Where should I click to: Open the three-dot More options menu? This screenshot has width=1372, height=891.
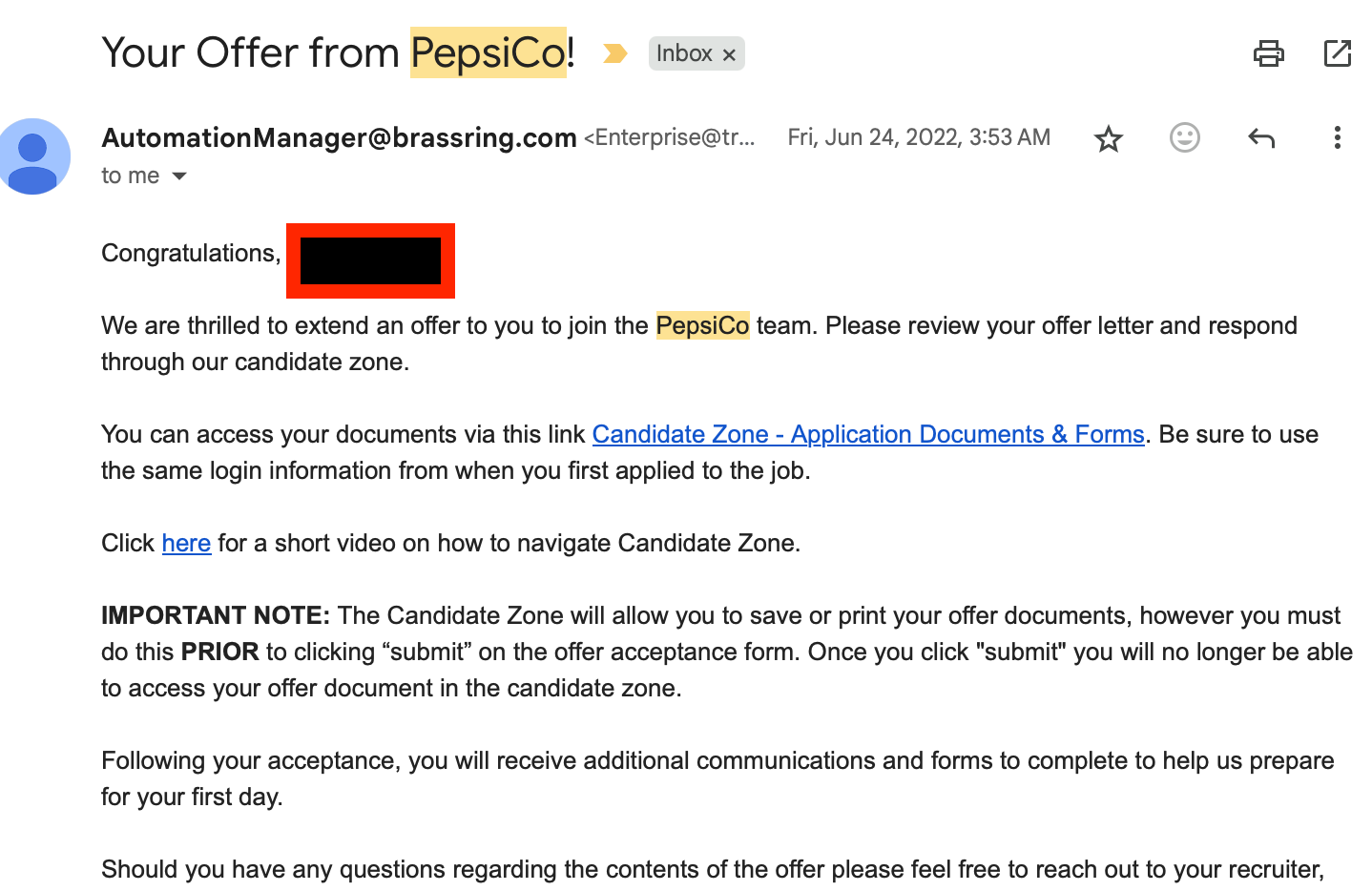(x=1337, y=138)
